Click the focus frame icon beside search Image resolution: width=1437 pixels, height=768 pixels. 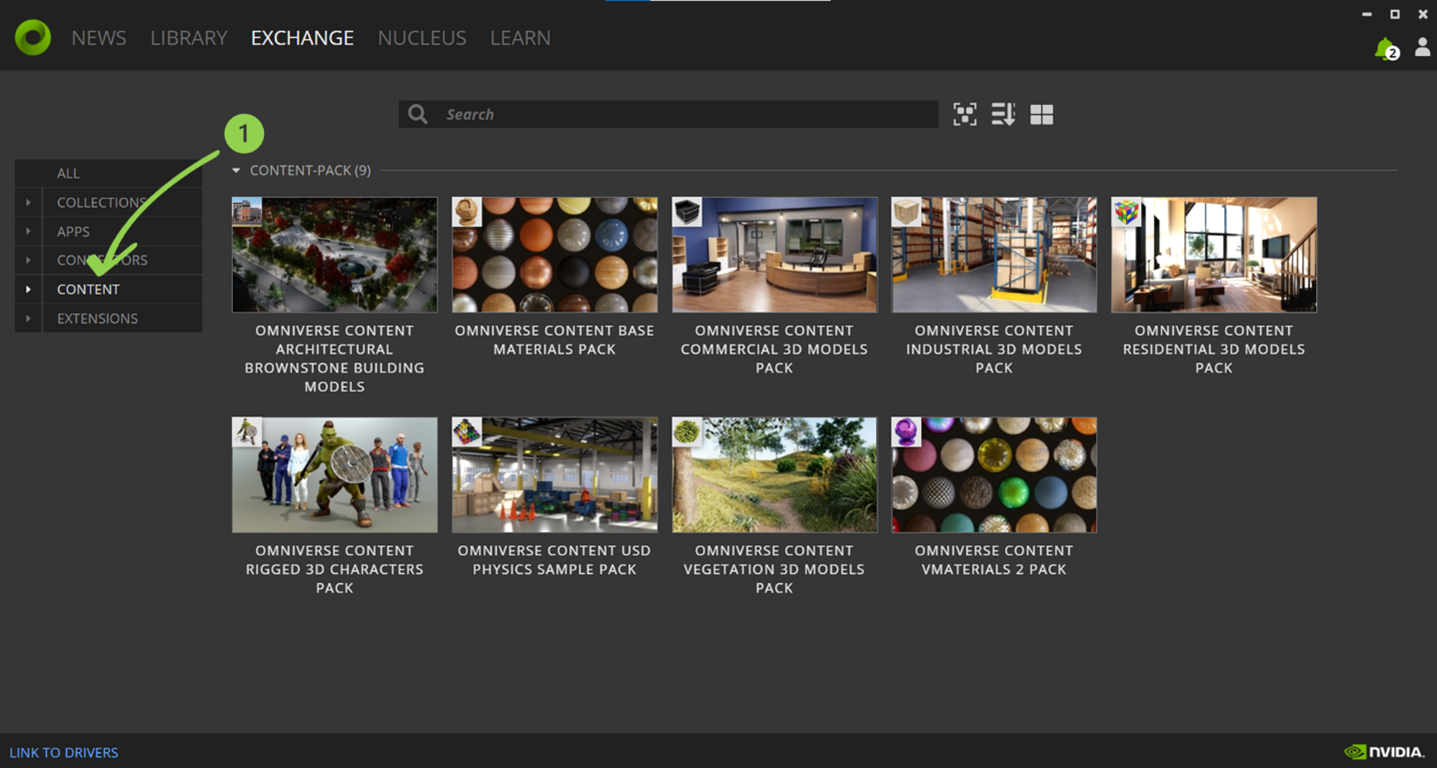[965, 114]
